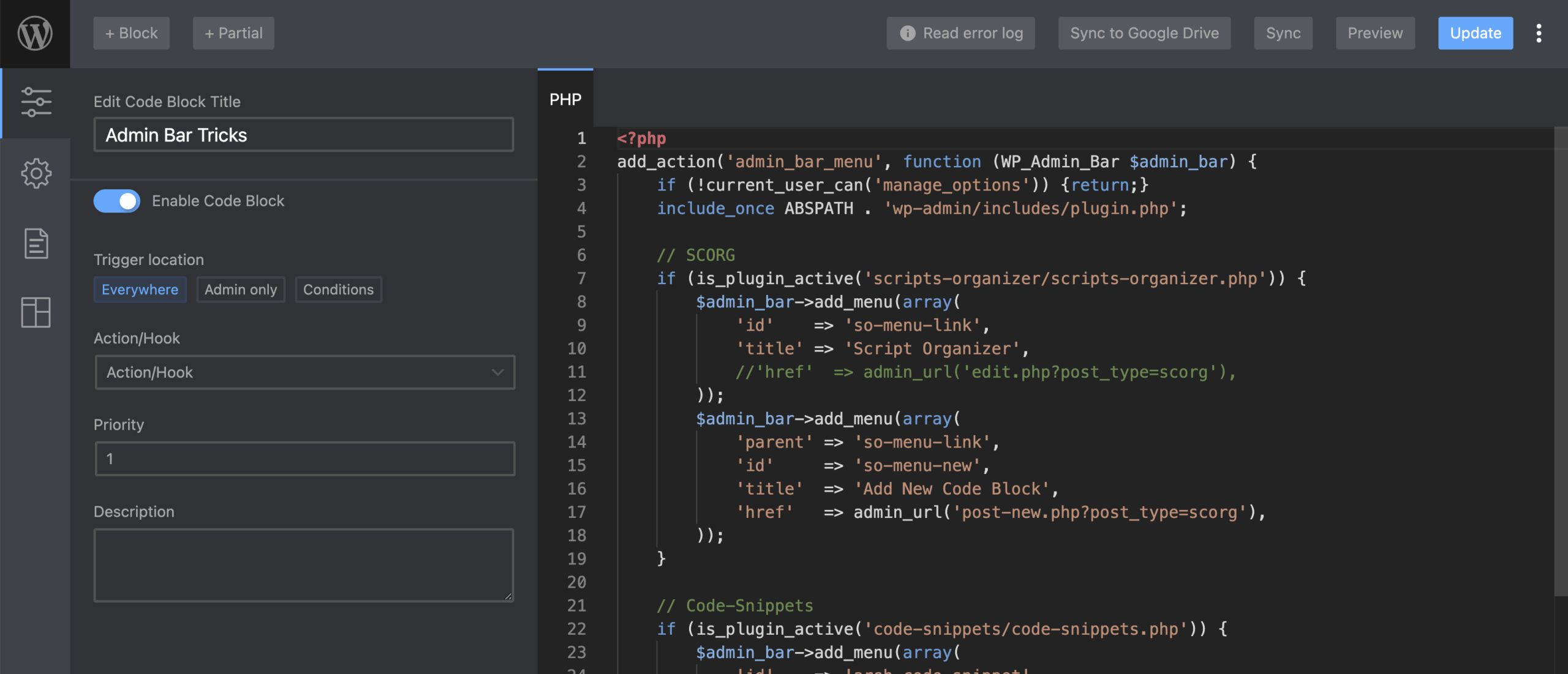The width and height of the screenshot is (1568, 674).
Task: Open the Action/Hook dropdown
Action: point(304,372)
